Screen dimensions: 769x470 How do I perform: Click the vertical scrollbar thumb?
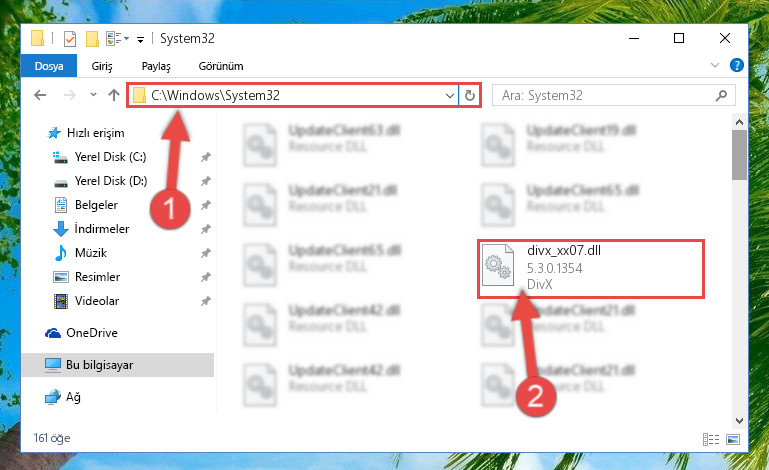739,155
